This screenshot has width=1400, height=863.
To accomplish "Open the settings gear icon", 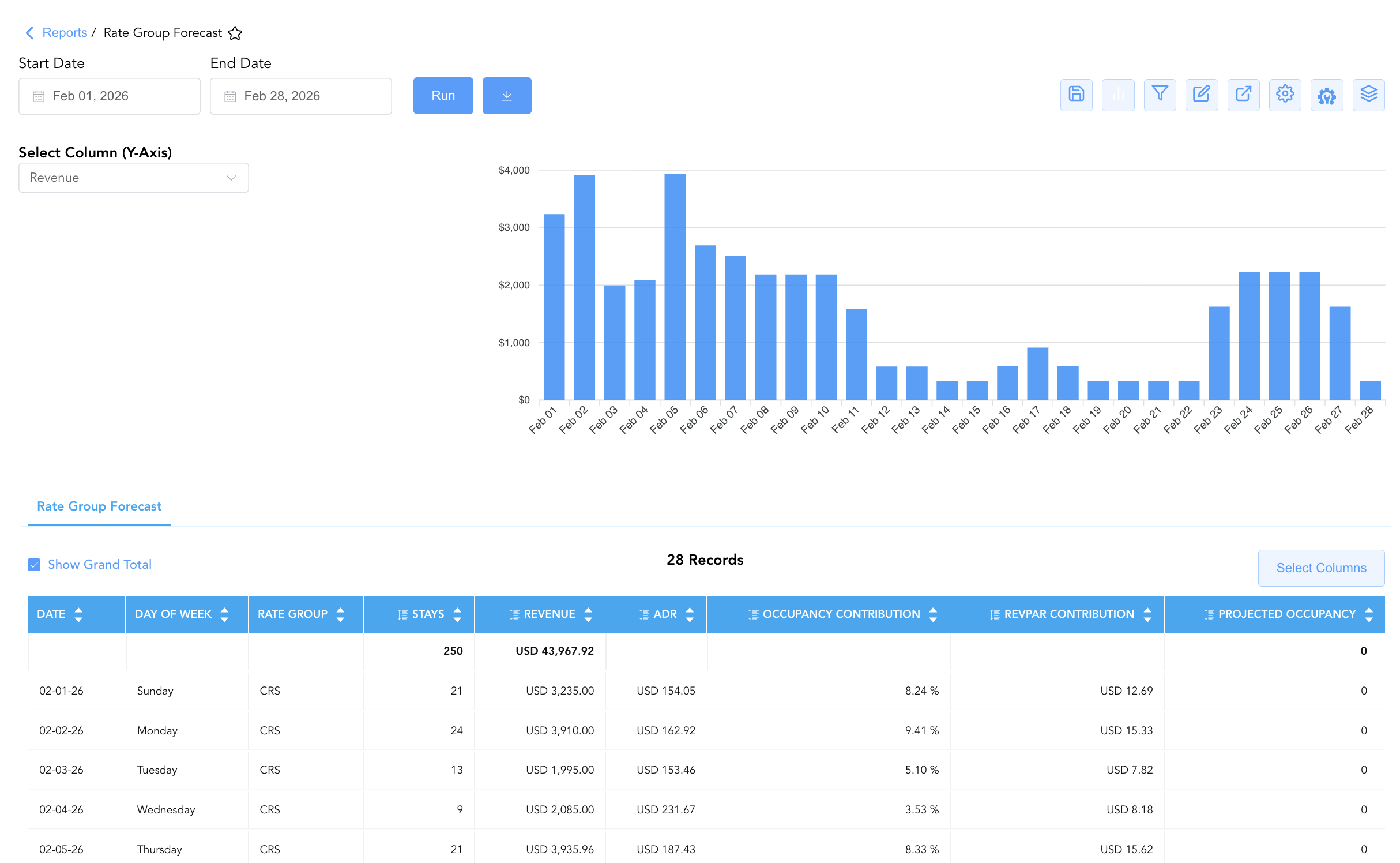I will tap(1285, 95).
